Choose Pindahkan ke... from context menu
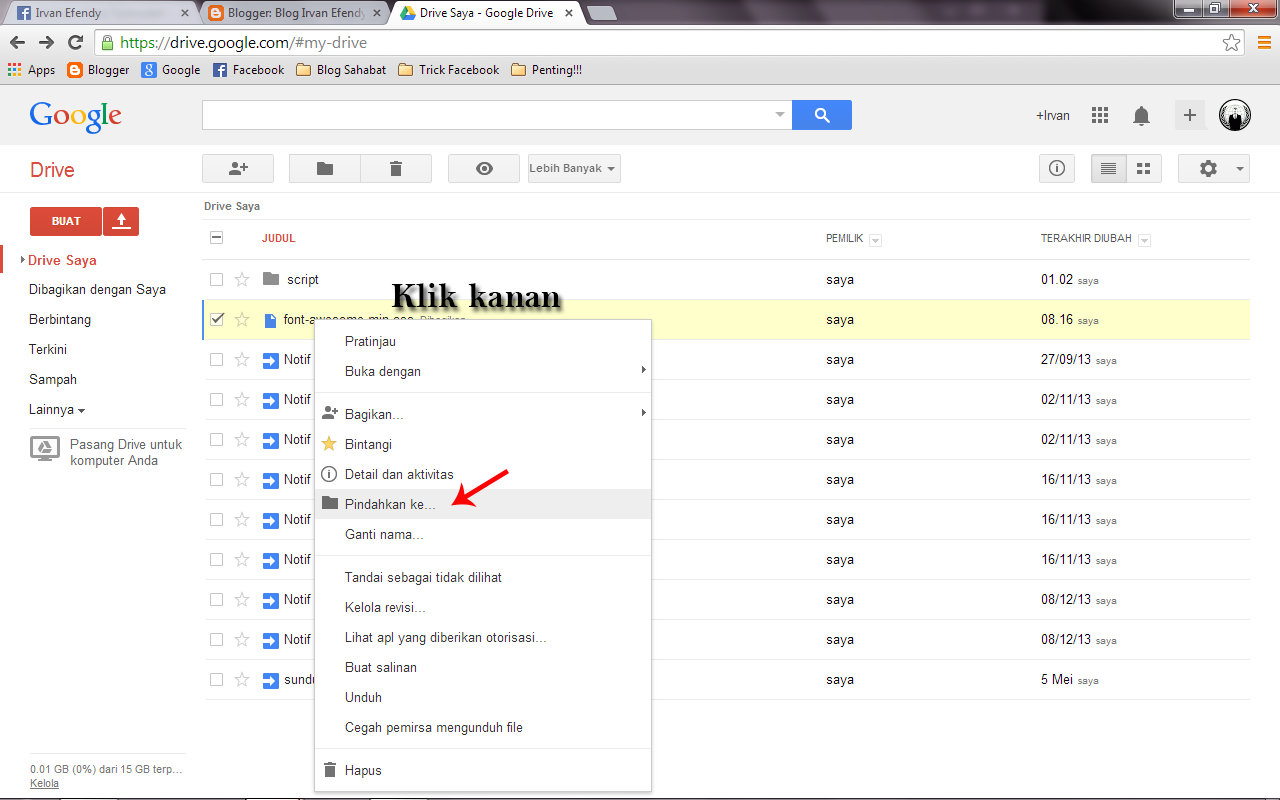 483,504
